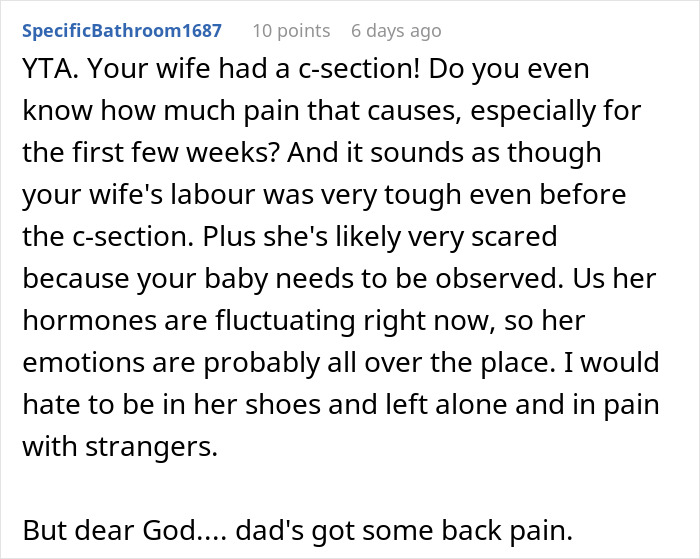
Task: Open SpecificBathroom1687 user profile link
Action: (121, 31)
